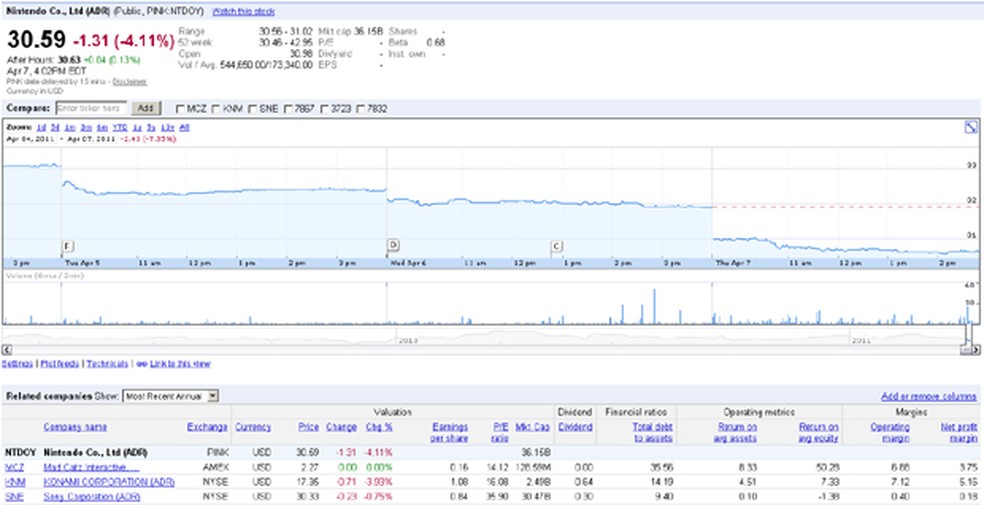Click the Add compare button
This screenshot has height=505, width=984.
pos(146,108)
